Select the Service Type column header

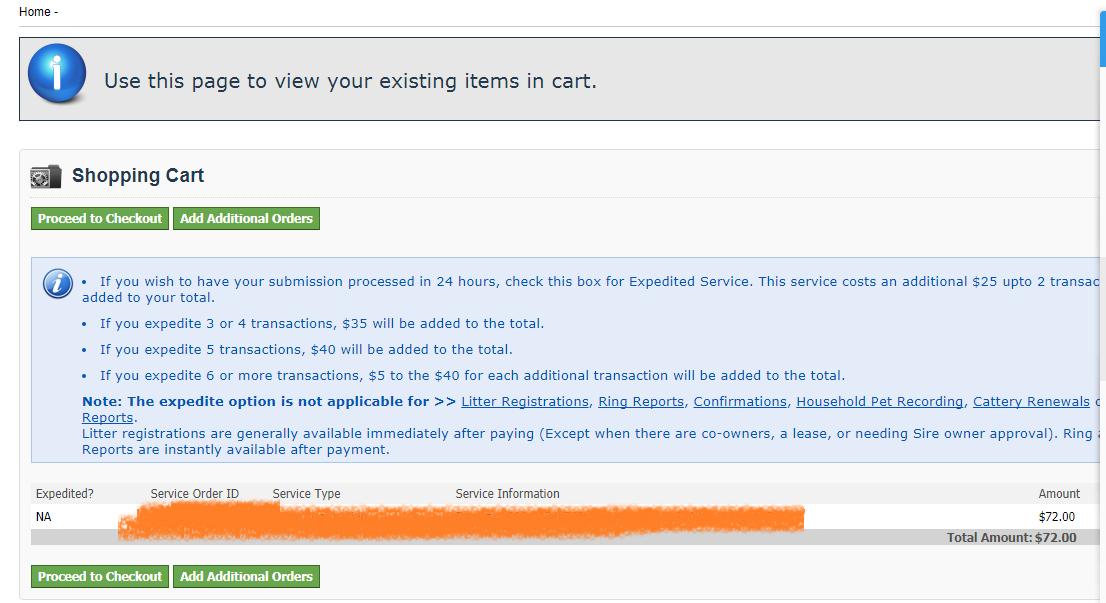click(x=307, y=494)
